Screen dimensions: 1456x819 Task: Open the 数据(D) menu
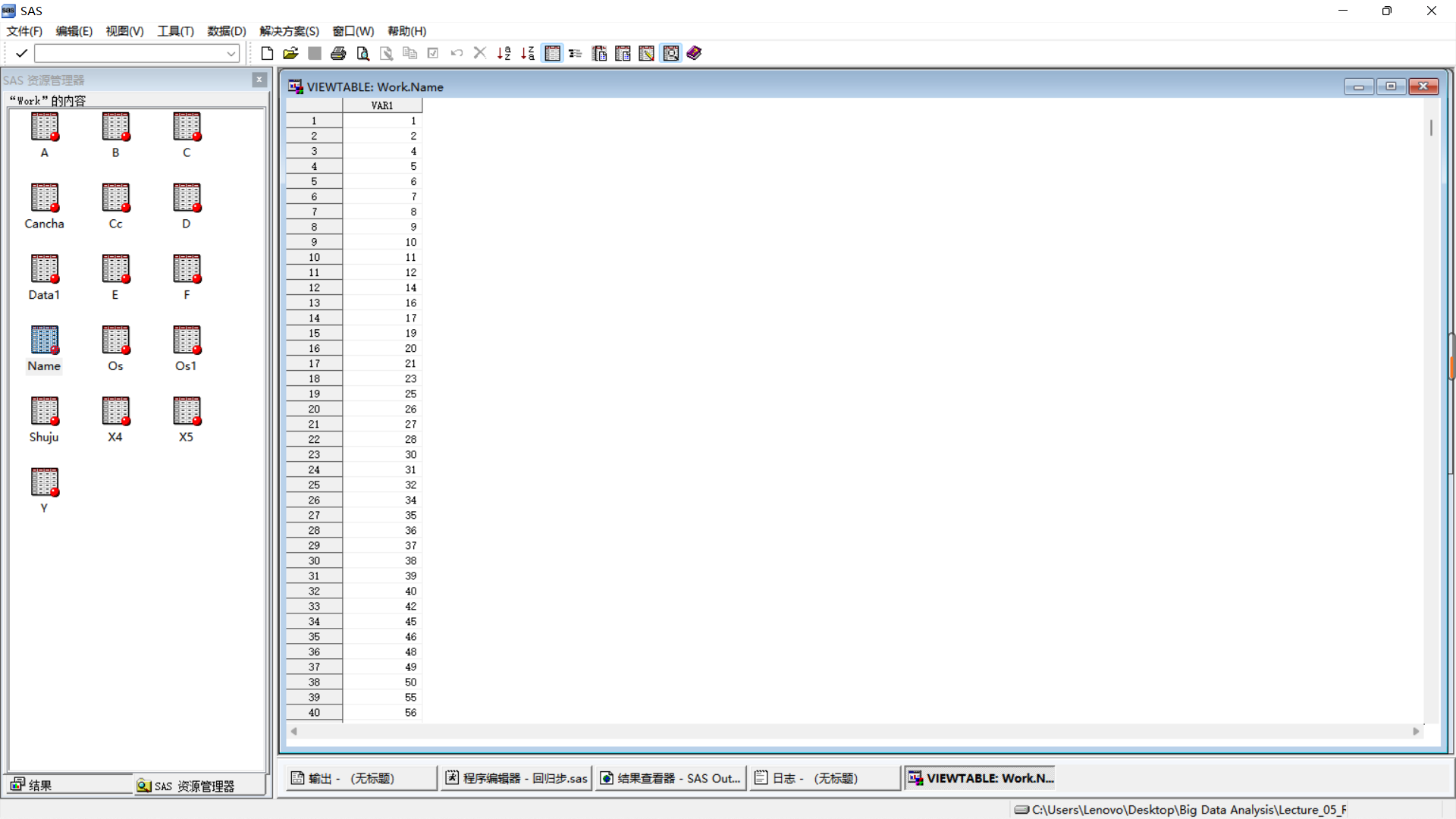point(226,31)
